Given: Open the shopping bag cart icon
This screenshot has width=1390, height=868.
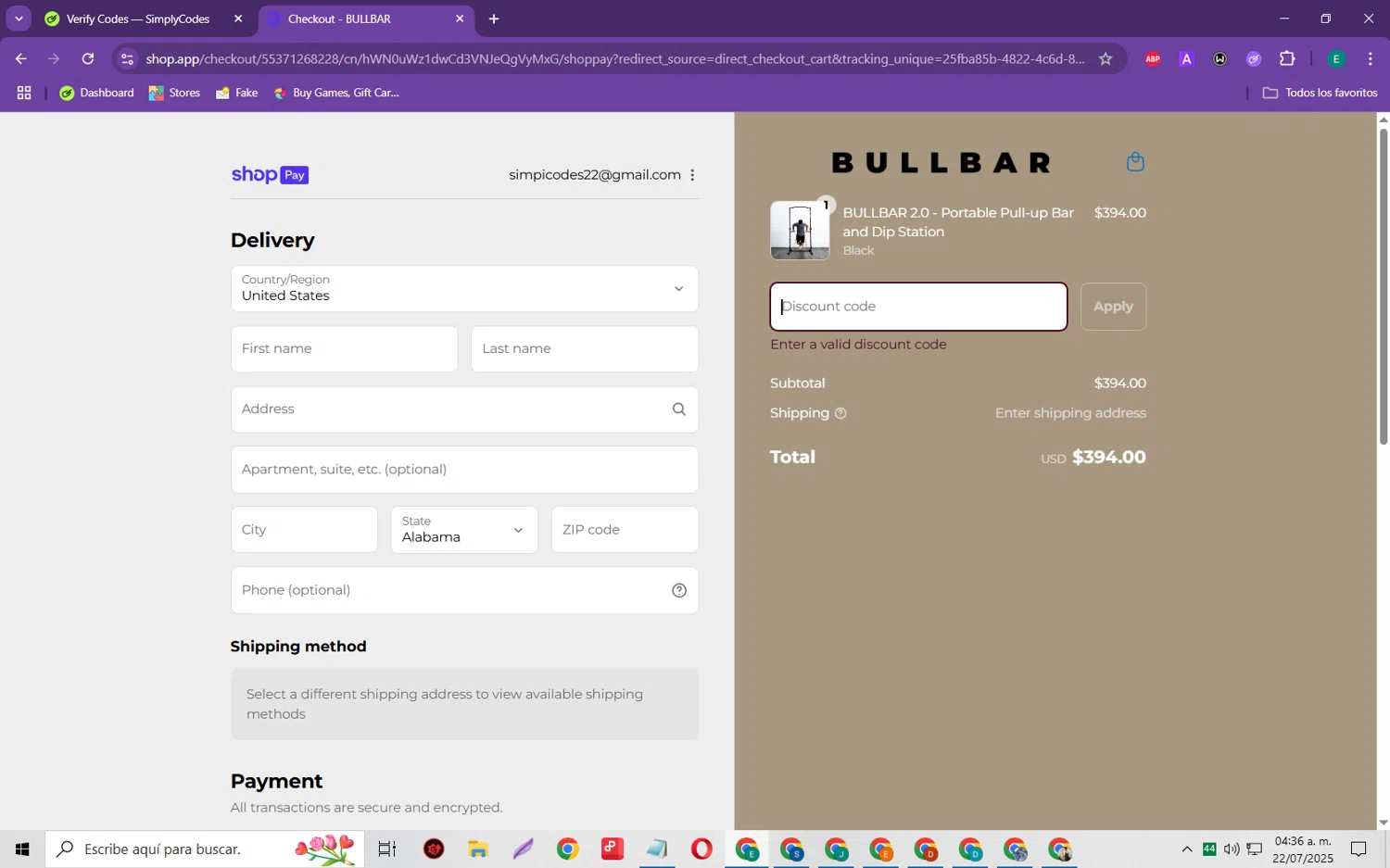Looking at the screenshot, I should click(1135, 162).
